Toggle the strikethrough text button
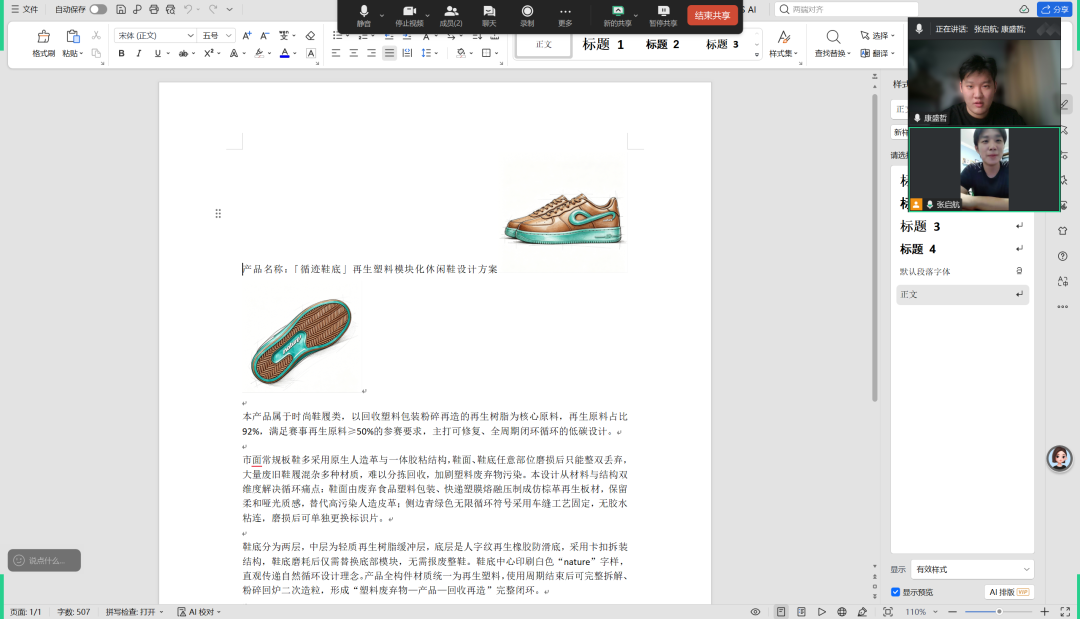This screenshot has height=619, width=1080. 183,53
